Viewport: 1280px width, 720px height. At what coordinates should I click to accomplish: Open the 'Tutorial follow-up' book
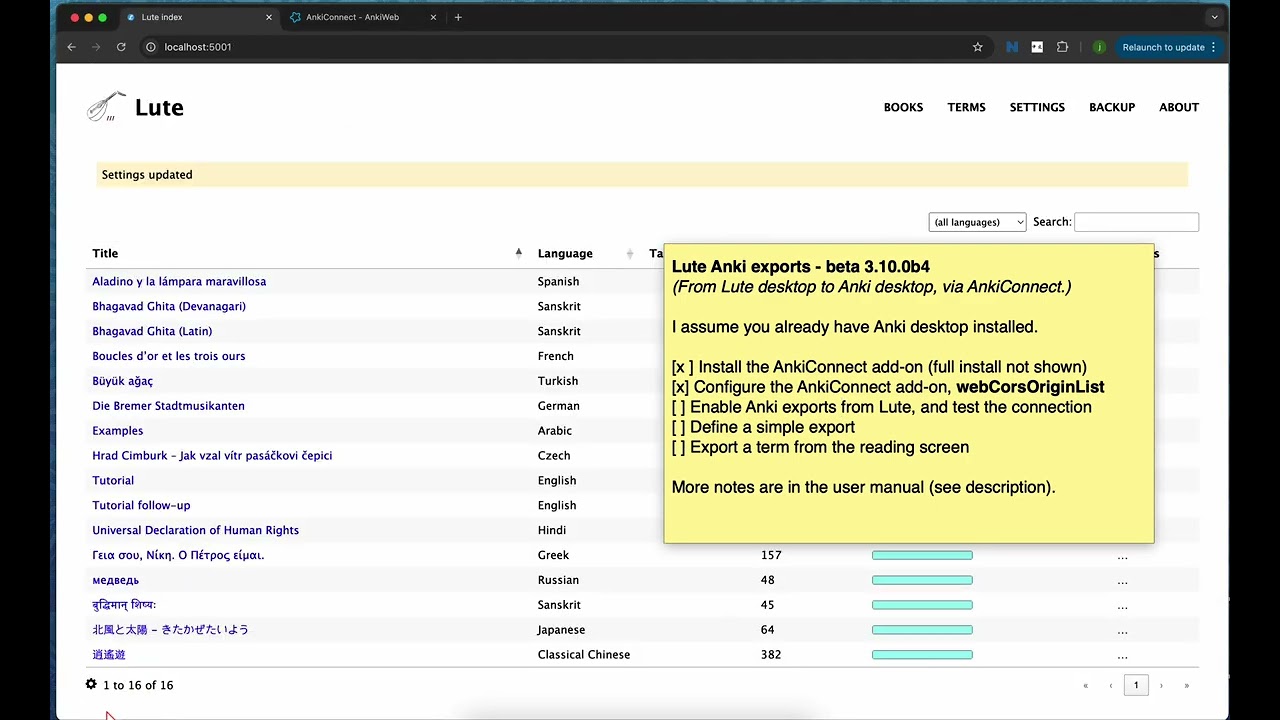(x=141, y=505)
